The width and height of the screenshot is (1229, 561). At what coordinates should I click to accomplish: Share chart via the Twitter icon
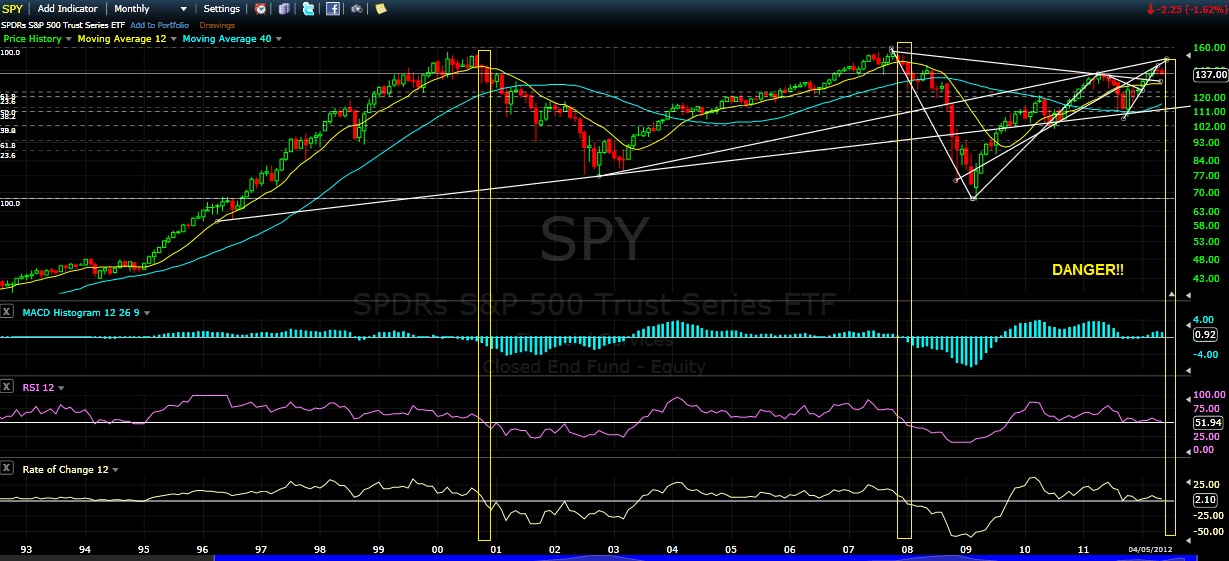coord(309,9)
